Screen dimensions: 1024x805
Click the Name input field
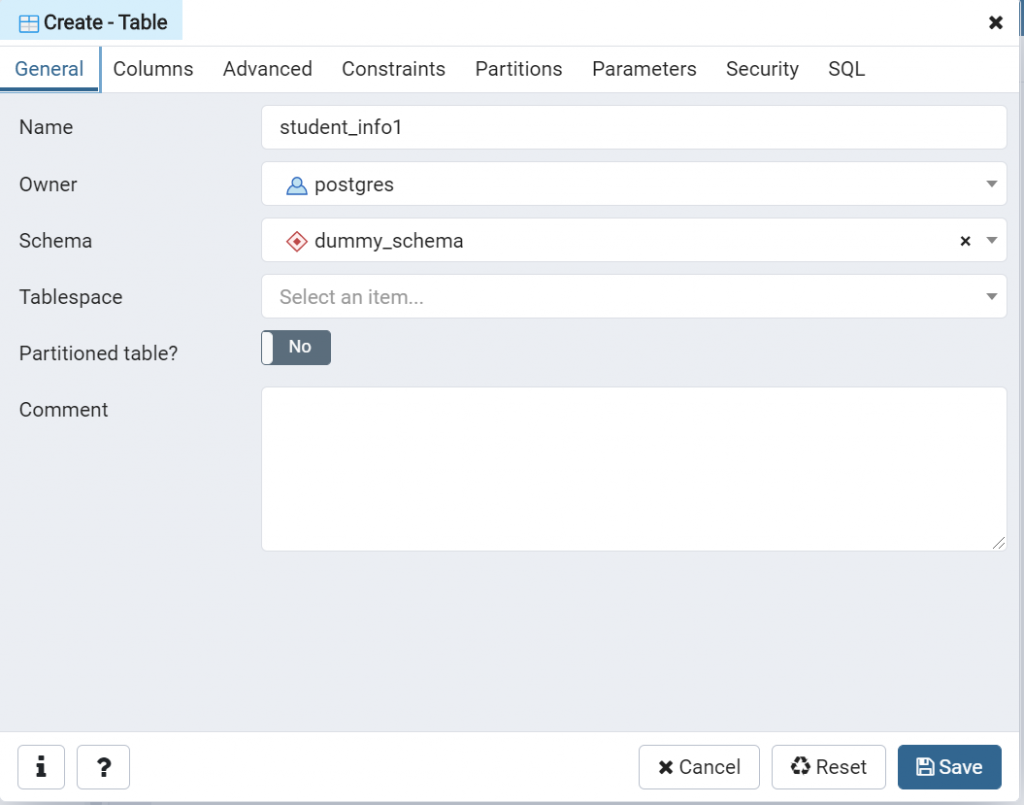coord(634,128)
